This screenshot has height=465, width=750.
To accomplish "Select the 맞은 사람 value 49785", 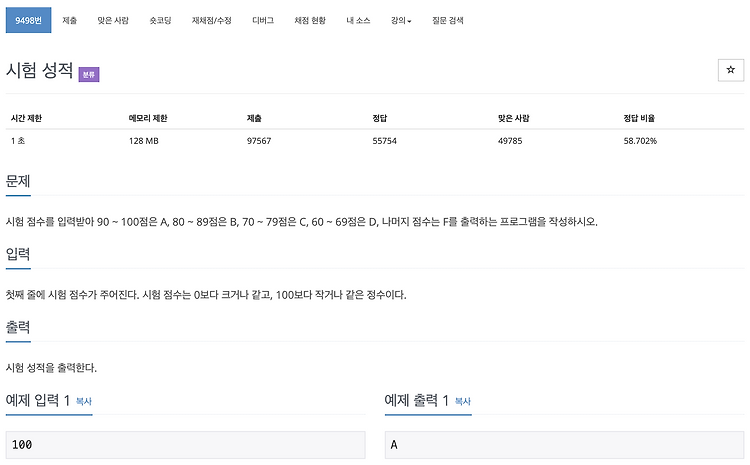I will coord(510,141).
